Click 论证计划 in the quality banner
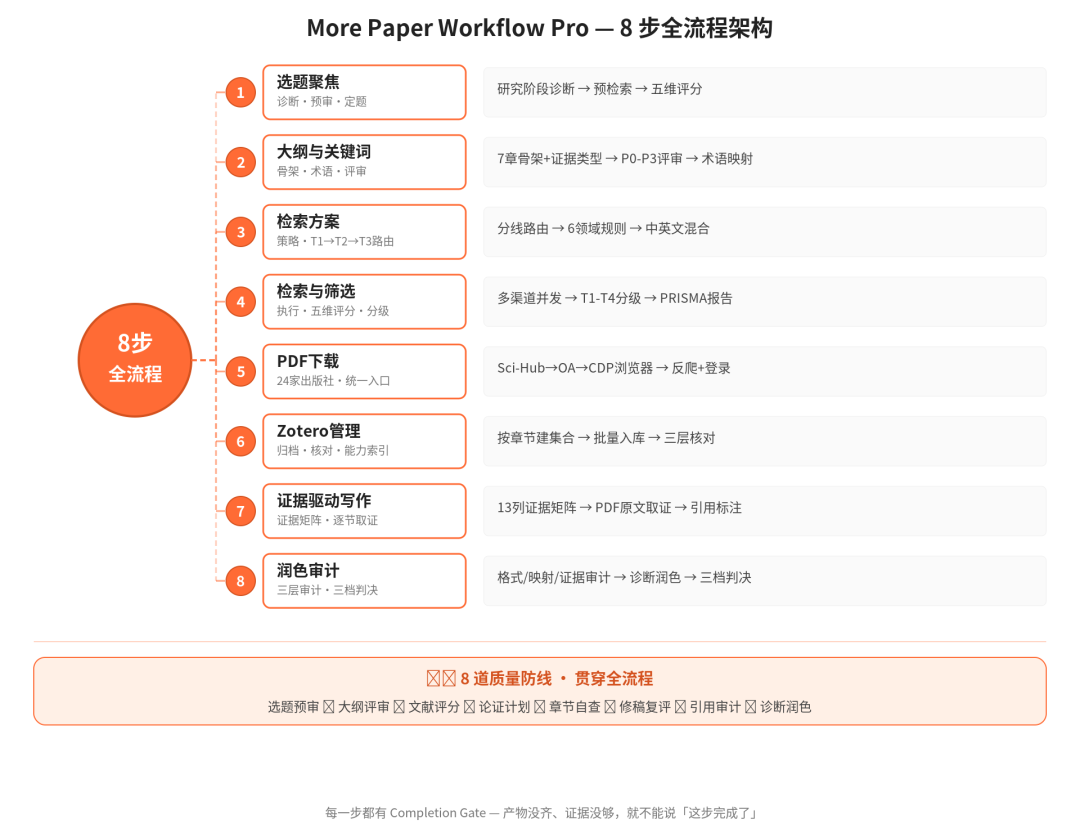This screenshot has width=1080, height=833. tap(504, 707)
